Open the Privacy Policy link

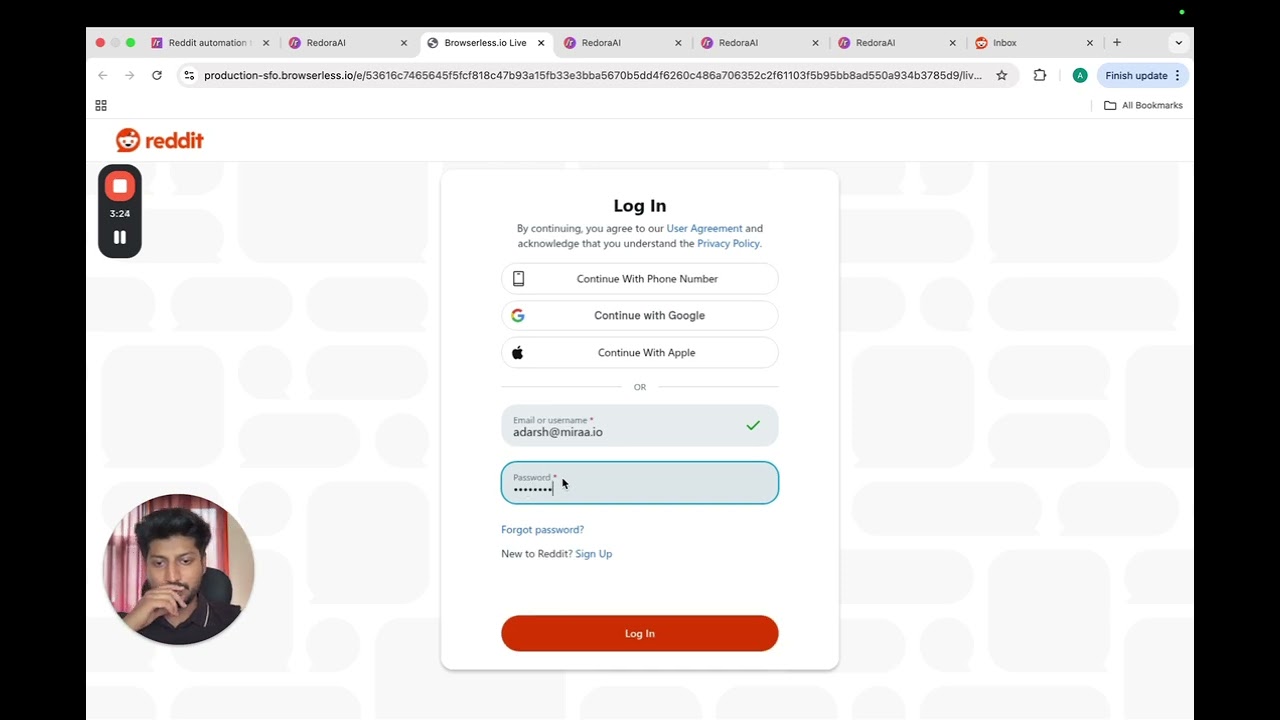coord(728,243)
